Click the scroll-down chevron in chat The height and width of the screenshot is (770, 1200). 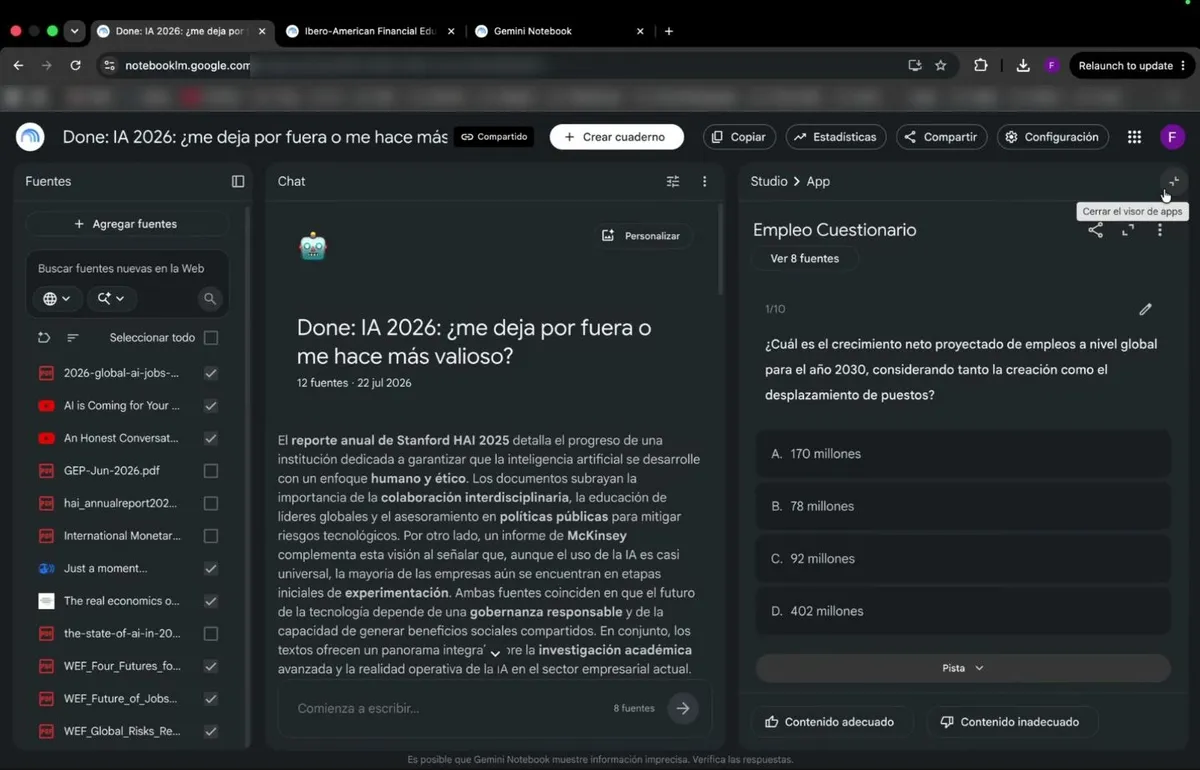click(x=495, y=653)
